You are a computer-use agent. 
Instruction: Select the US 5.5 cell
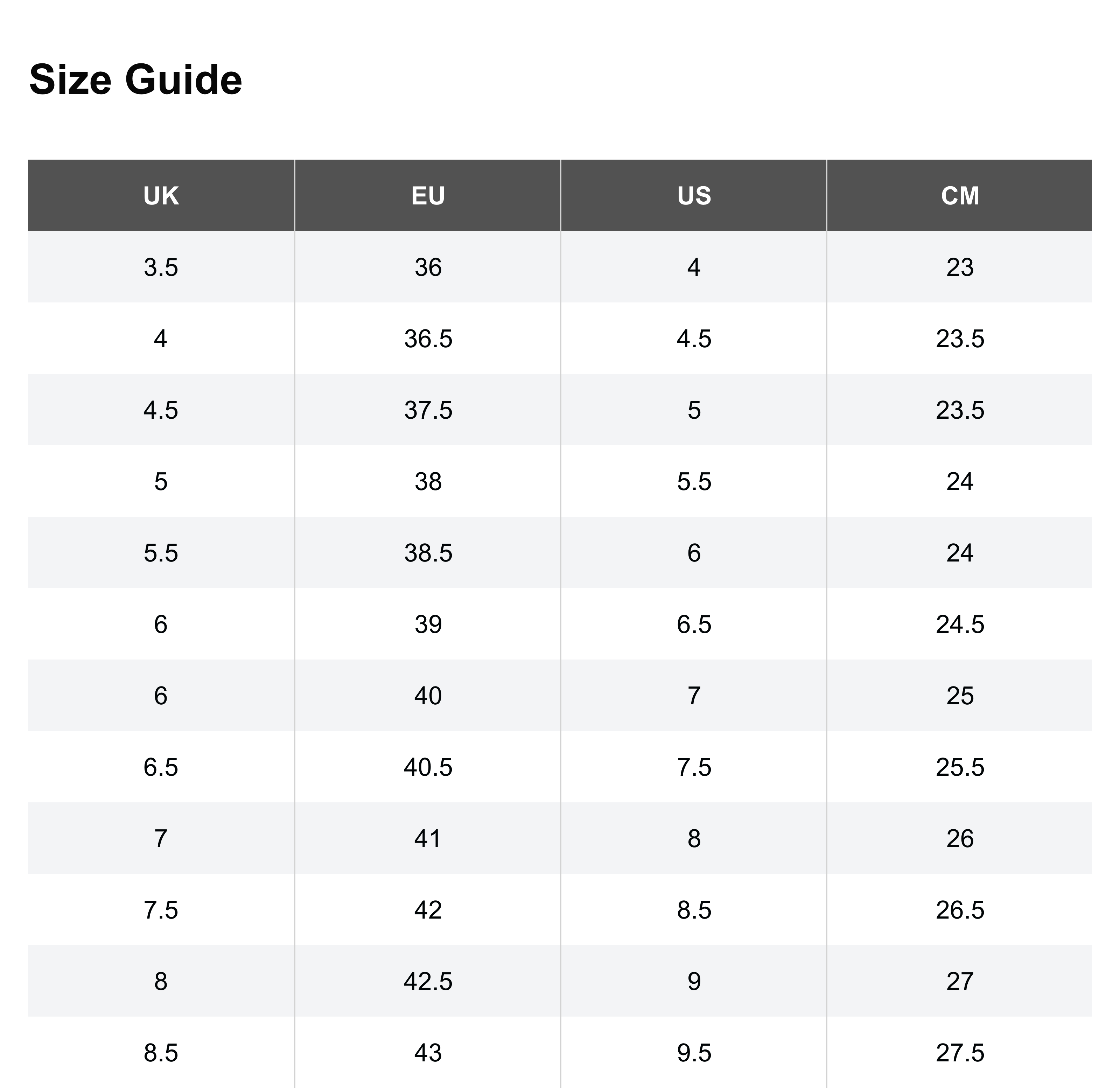point(694,481)
